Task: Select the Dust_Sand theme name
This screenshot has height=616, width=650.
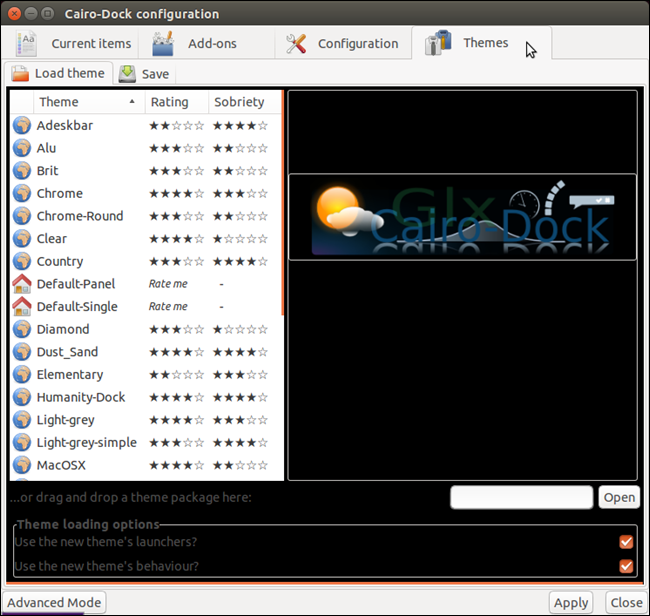Action: pyautogui.click(x=67, y=352)
